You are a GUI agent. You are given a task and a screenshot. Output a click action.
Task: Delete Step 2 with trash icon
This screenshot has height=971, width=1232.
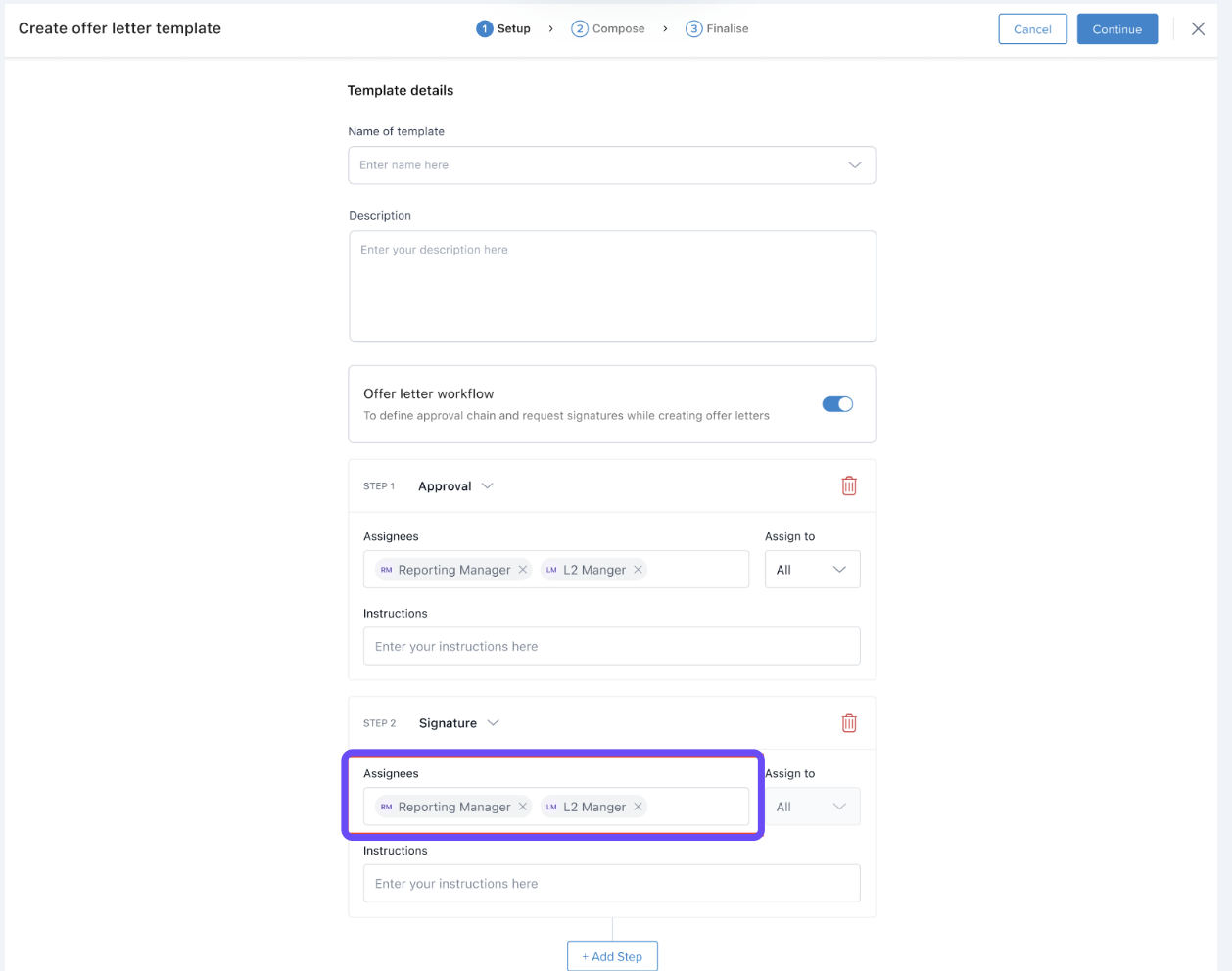[x=849, y=722]
